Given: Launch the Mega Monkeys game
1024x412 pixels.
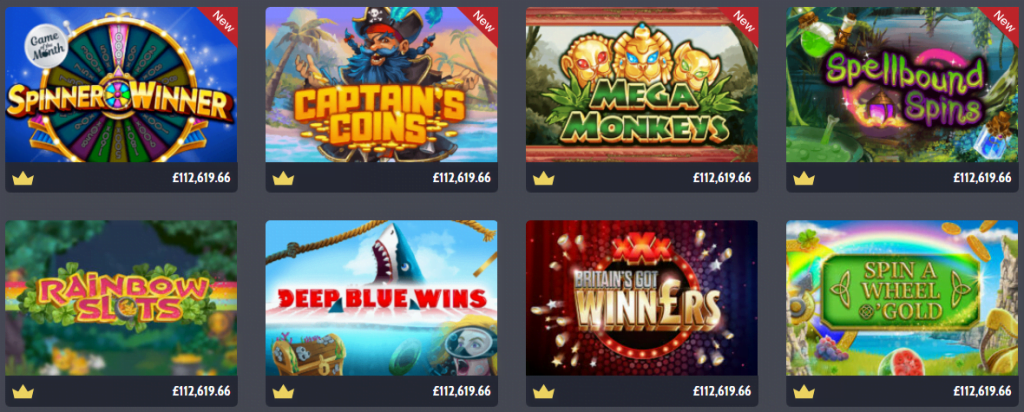Looking at the screenshot, I should (x=642, y=85).
